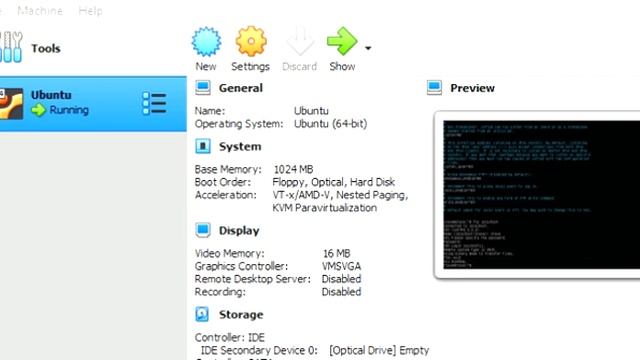The image size is (640, 360).
Task: Click the Preview section heading
Action: pos(472,88)
